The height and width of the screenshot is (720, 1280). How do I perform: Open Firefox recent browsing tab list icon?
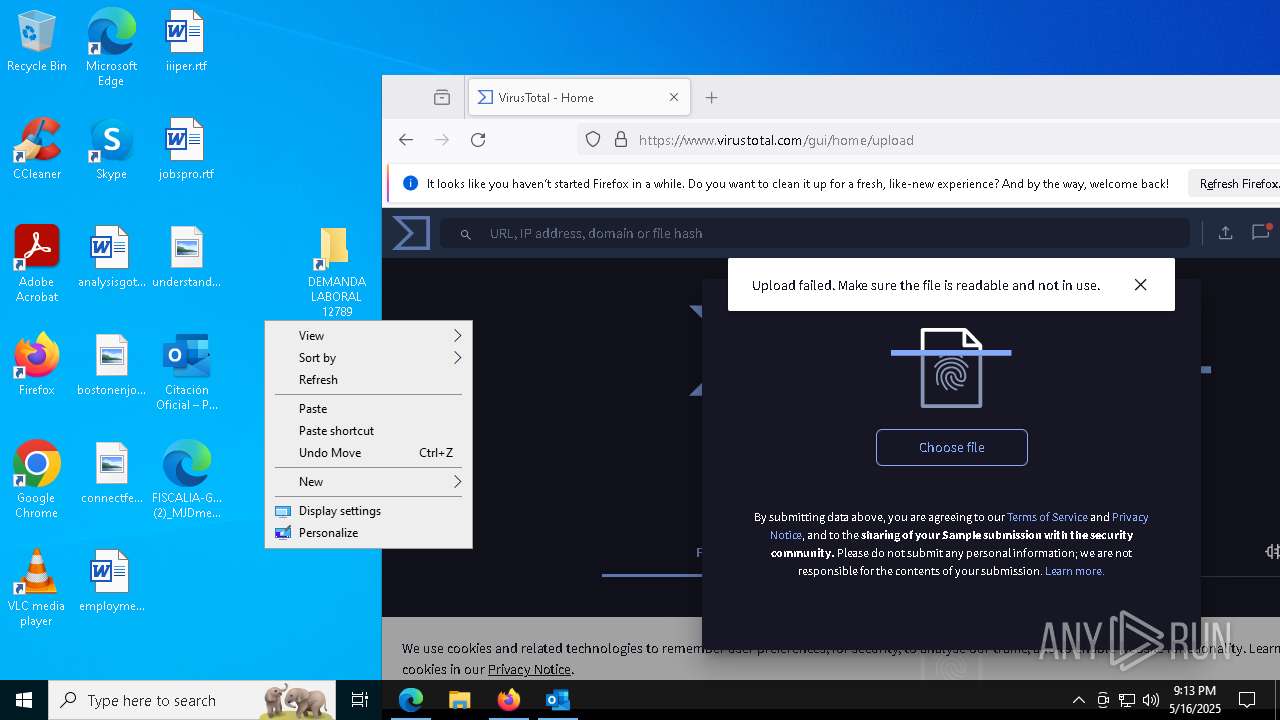click(442, 97)
